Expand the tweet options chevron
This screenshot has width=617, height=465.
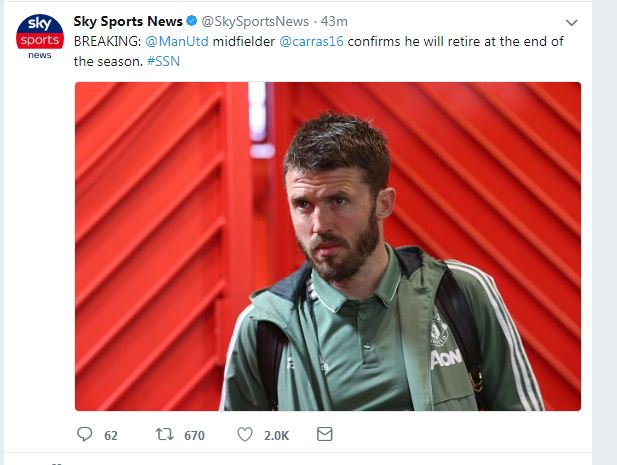coord(571,22)
